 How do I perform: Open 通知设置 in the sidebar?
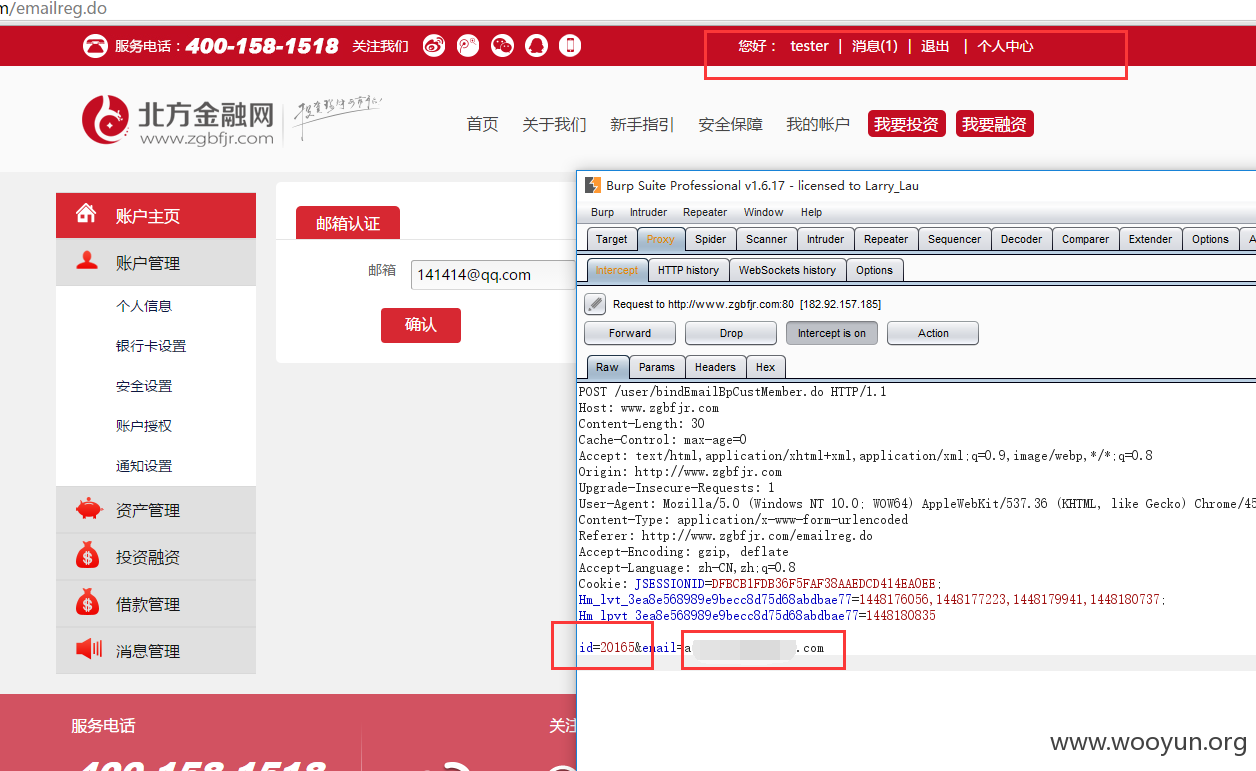pos(144,466)
